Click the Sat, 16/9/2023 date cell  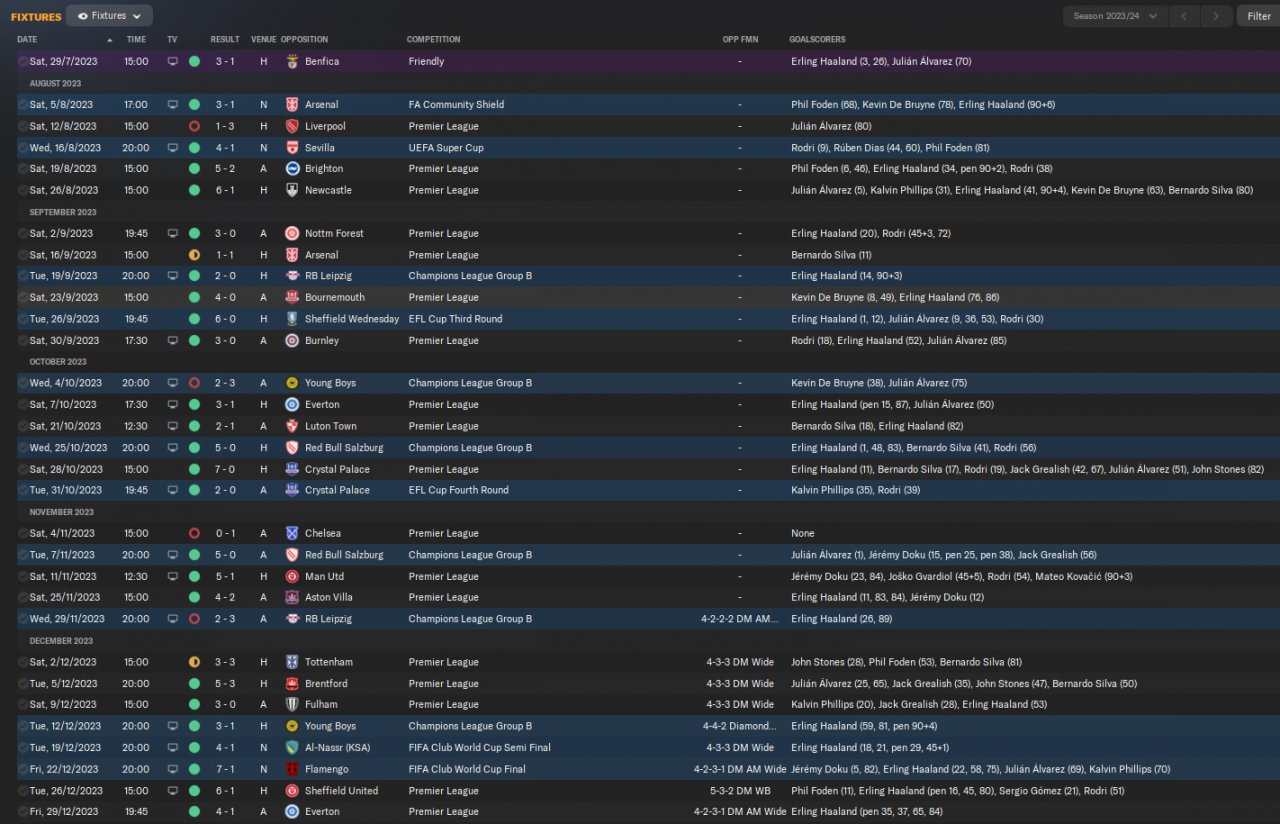coord(63,255)
